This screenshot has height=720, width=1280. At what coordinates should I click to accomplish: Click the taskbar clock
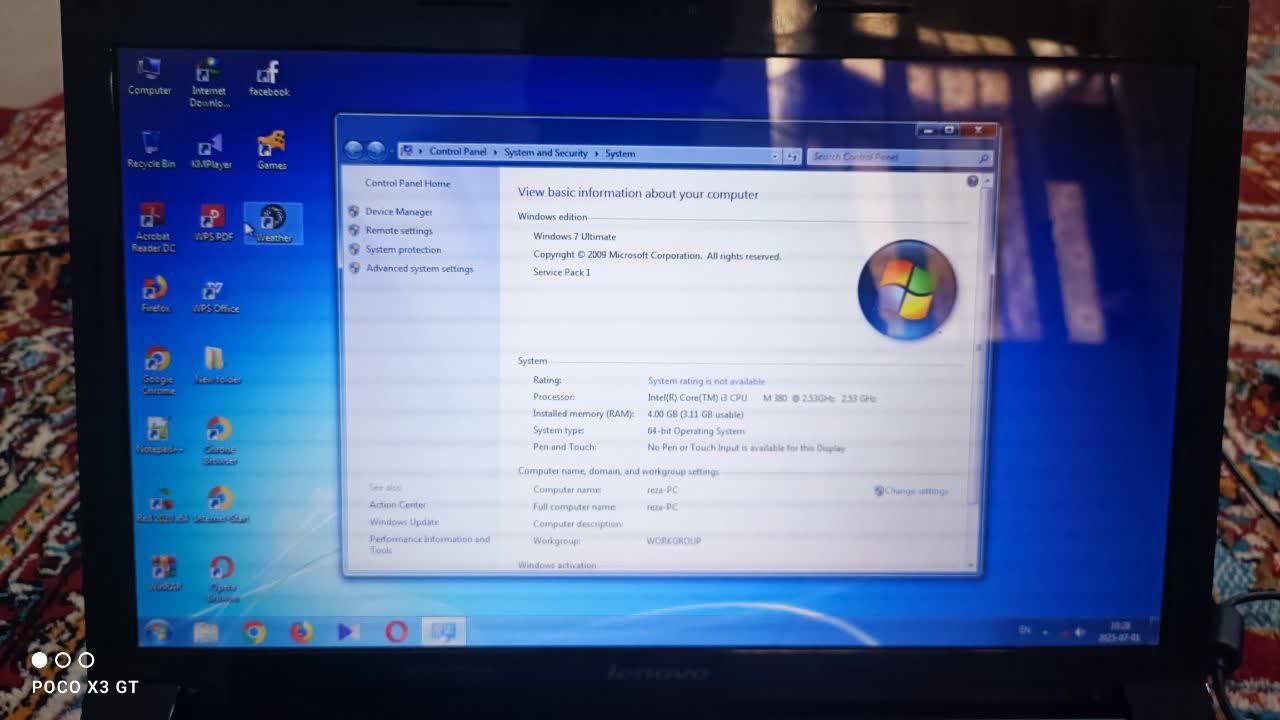[x=1119, y=632]
